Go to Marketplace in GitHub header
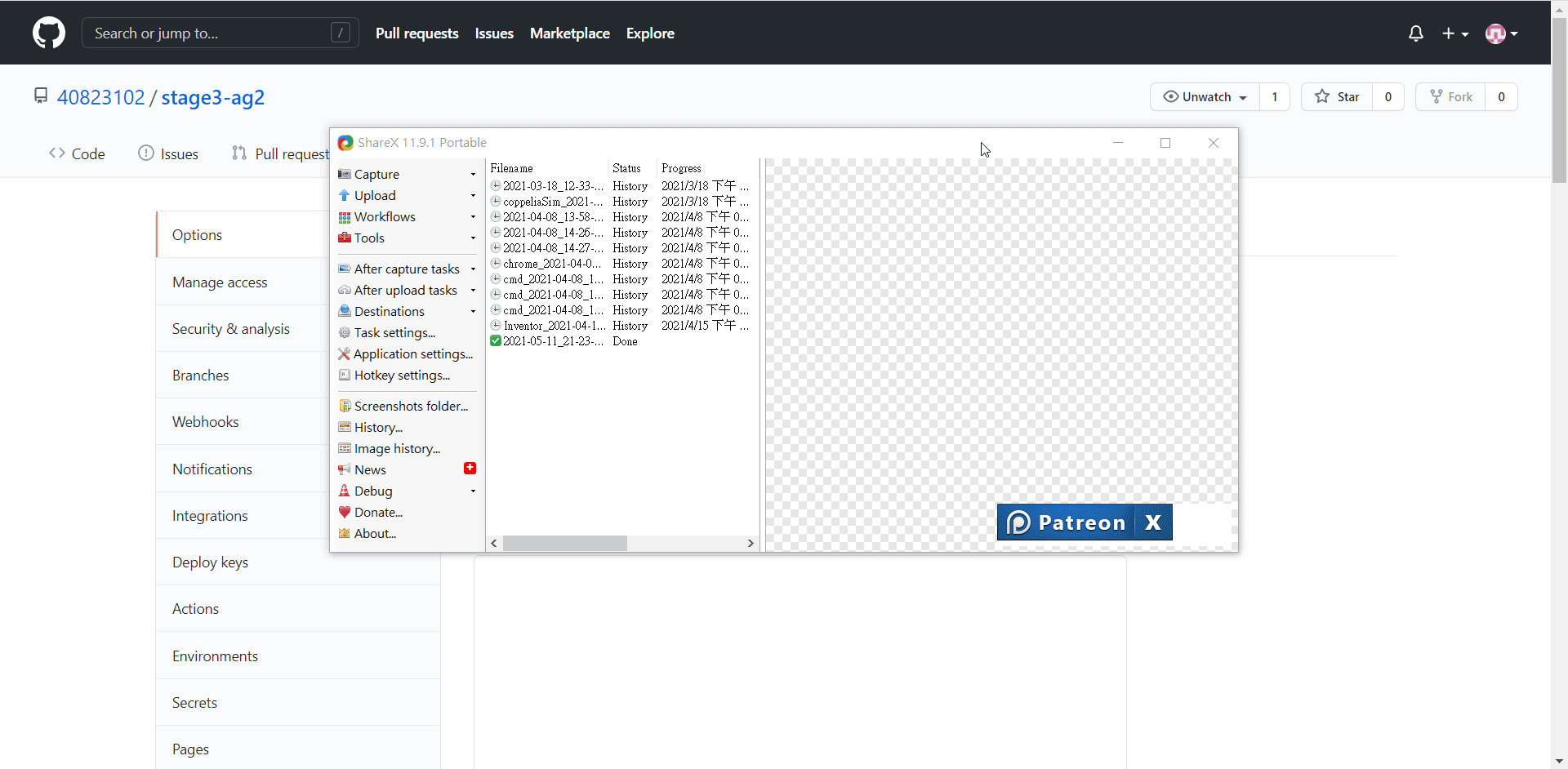Image resolution: width=1568 pixels, height=769 pixels. tap(570, 33)
